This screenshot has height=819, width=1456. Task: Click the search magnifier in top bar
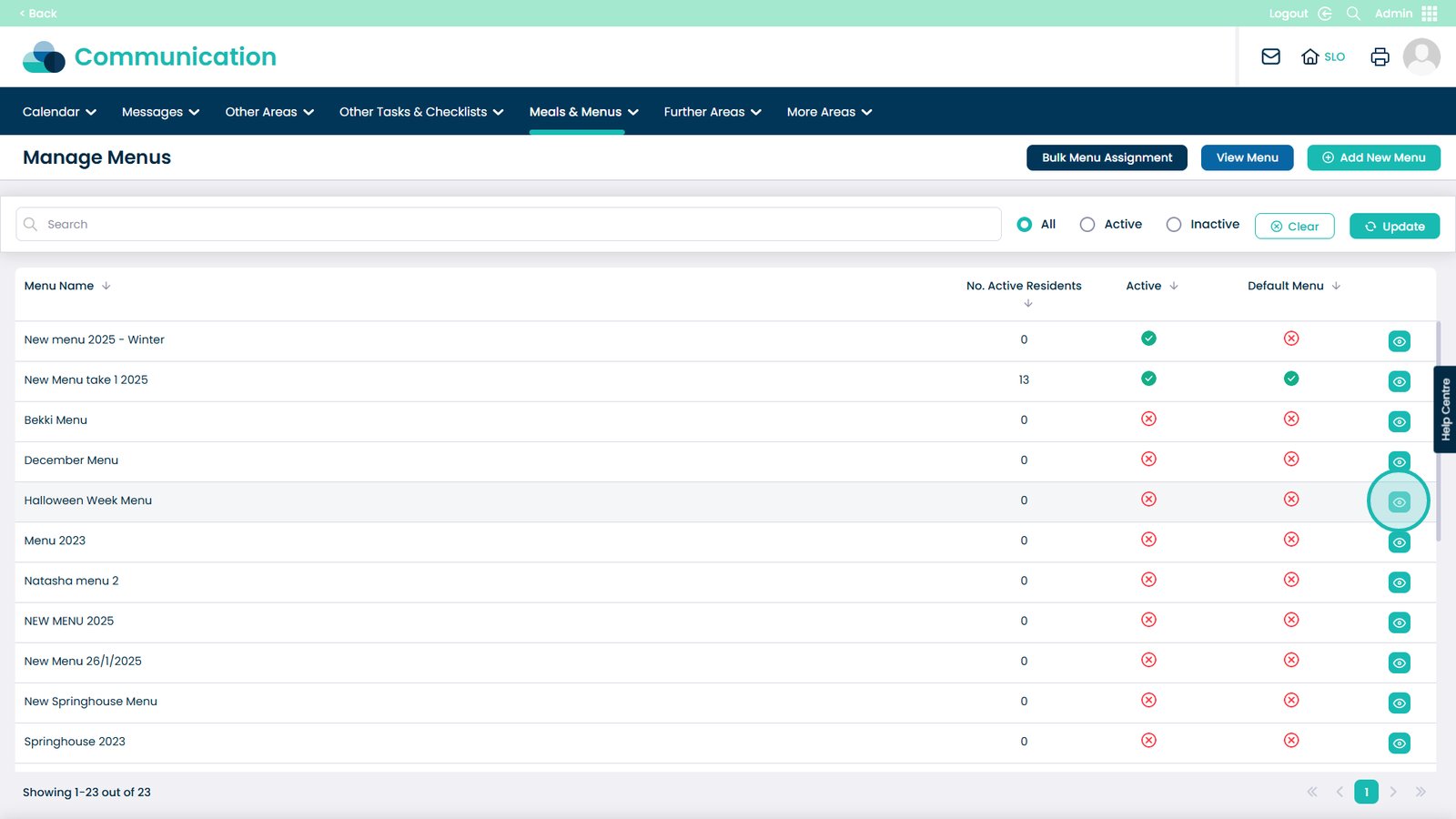[x=1353, y=14]
